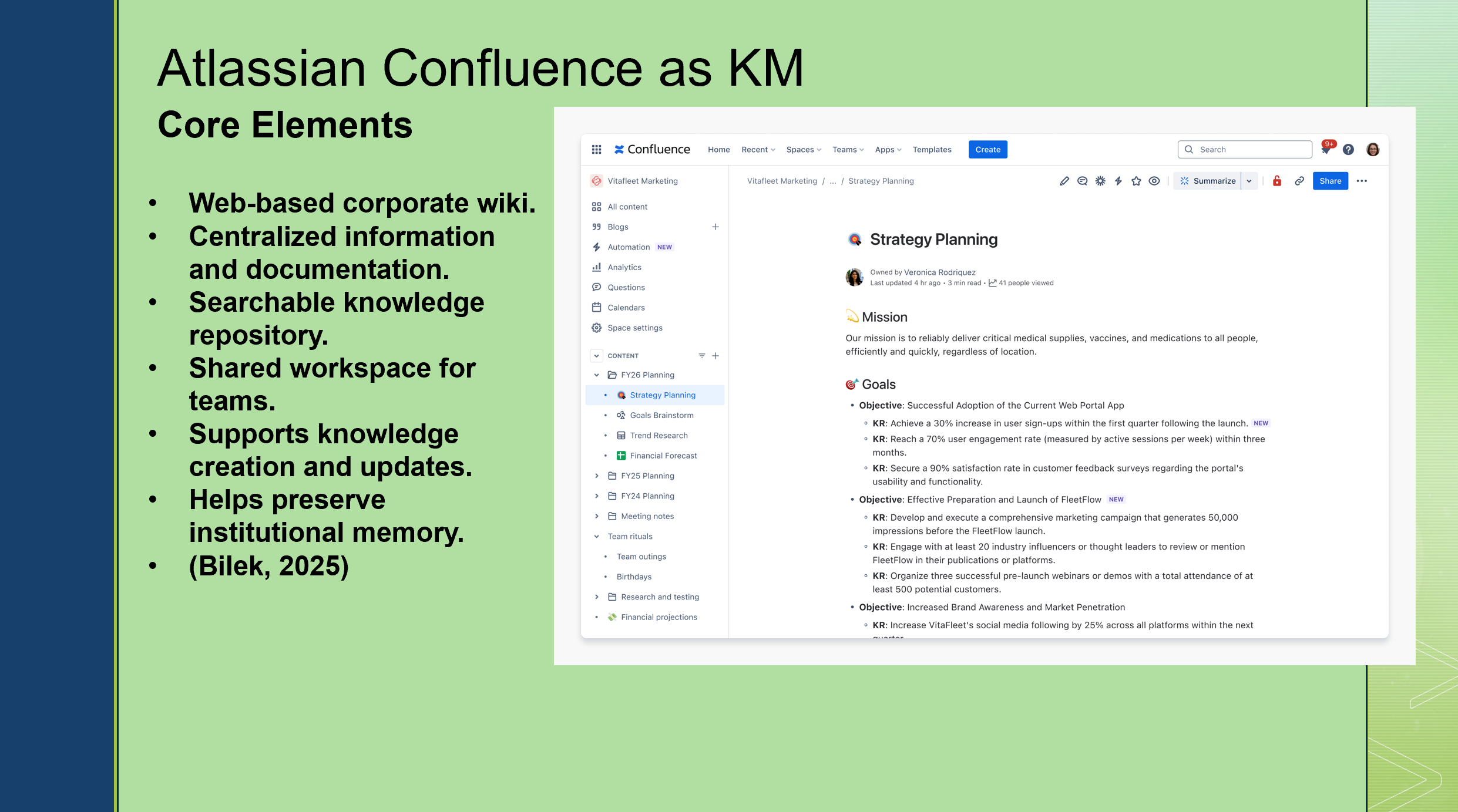
Task: Open the more actions ellipsis menu
Action: pyautogui.click(x=1362, y=181)
